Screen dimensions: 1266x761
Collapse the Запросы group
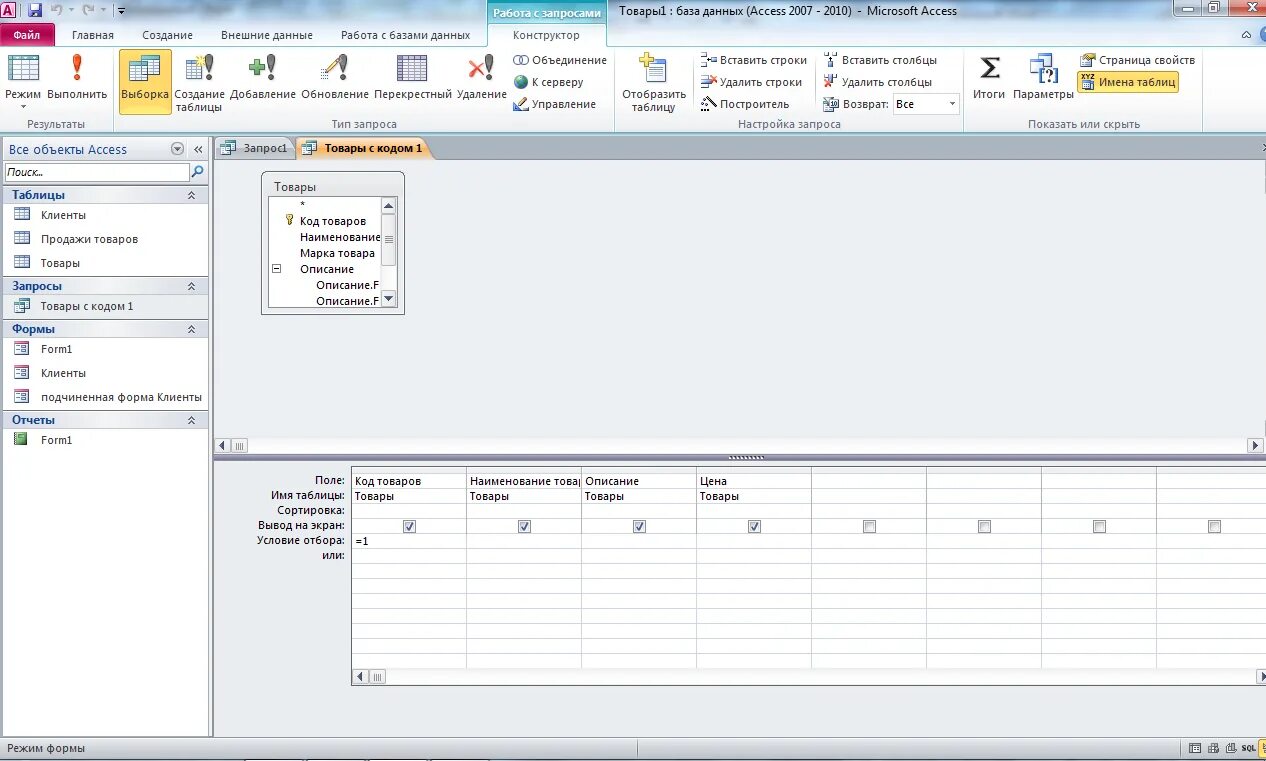(x=191, y=286)
